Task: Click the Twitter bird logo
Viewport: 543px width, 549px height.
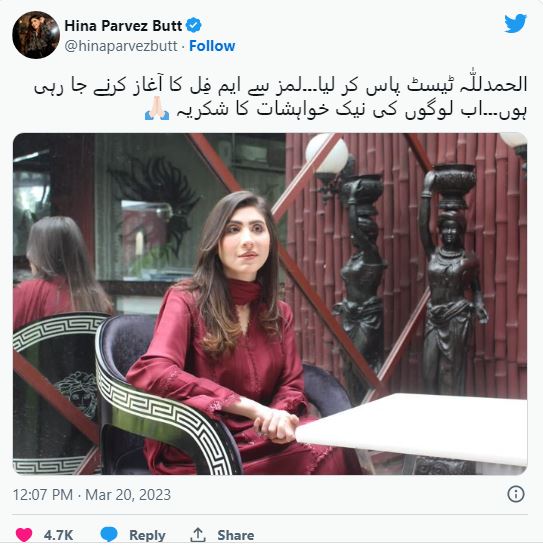Action: pyautogui.click(x=515, y=23)
